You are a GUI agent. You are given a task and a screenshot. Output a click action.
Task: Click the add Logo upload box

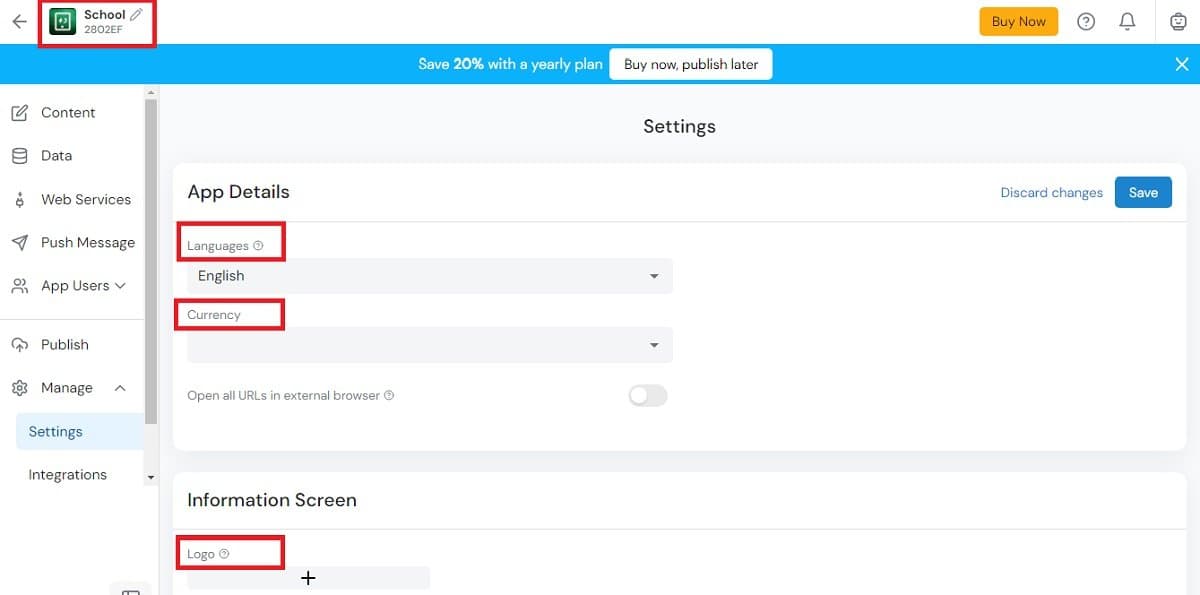pos(308,578)
